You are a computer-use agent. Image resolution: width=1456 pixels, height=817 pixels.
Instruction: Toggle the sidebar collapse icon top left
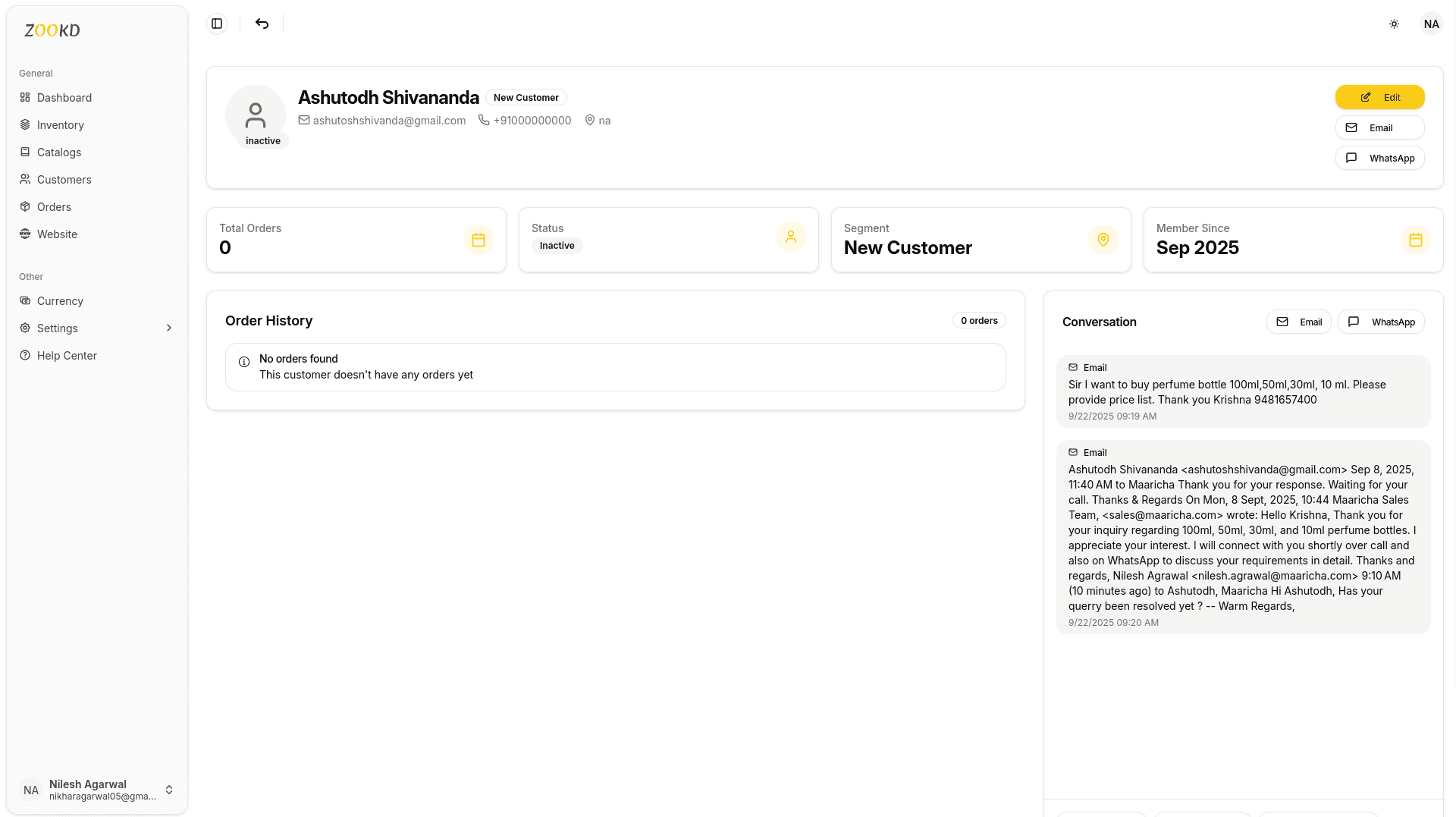[x=216, y=24]
